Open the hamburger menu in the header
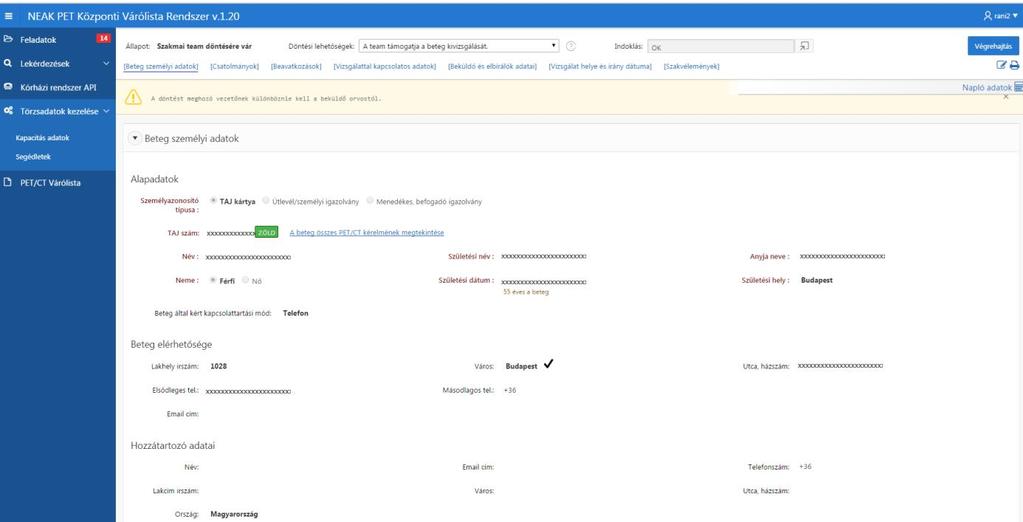The width and height of the screenshot is (1023, 522). tap(8, 16)
